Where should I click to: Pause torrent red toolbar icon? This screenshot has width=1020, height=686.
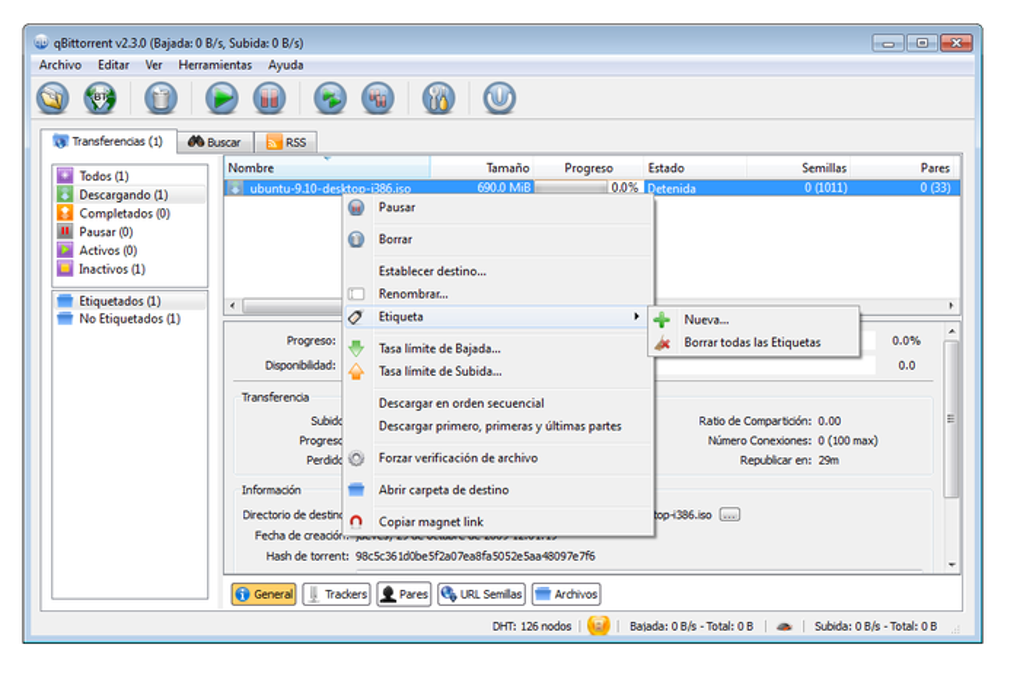point(269,99)
